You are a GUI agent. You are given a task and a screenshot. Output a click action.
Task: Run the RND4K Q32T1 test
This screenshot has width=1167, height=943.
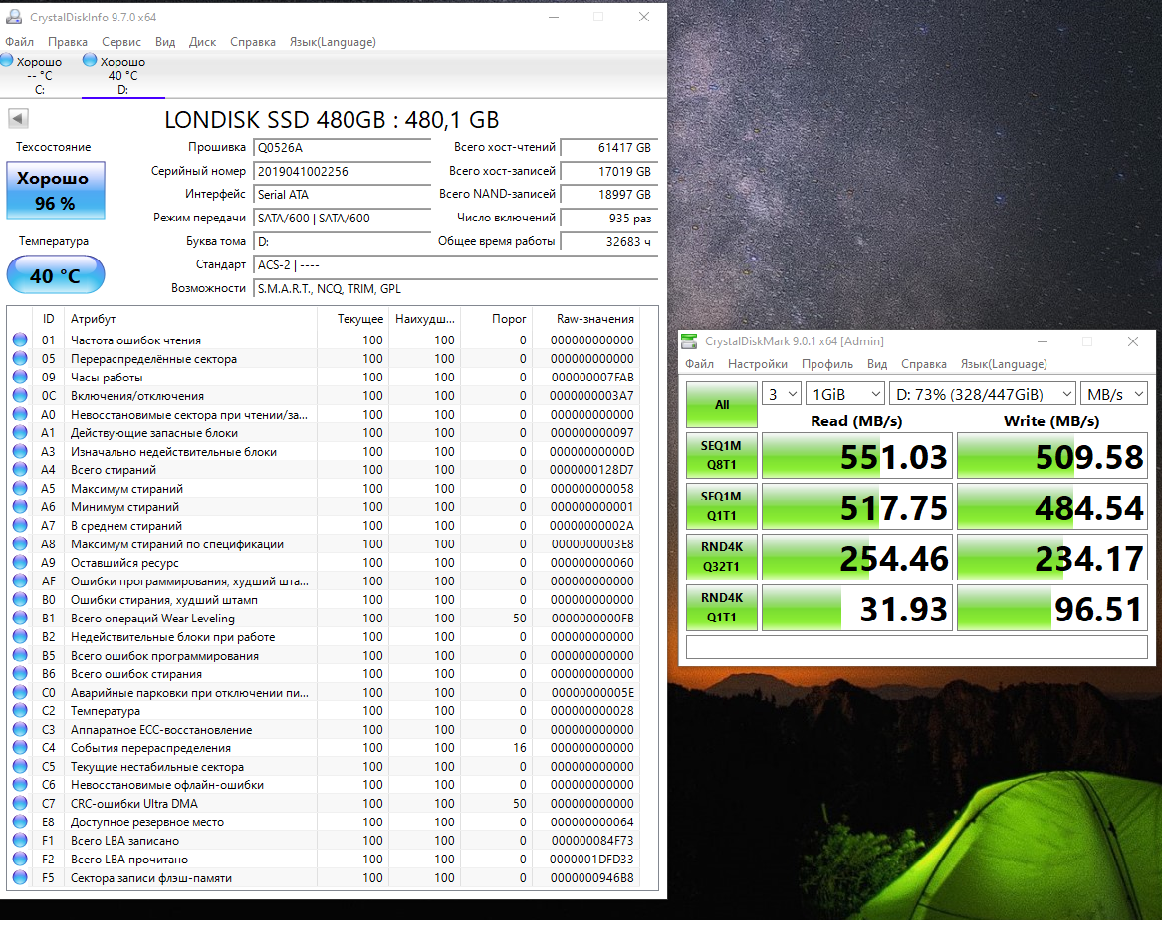coord(722,556)
